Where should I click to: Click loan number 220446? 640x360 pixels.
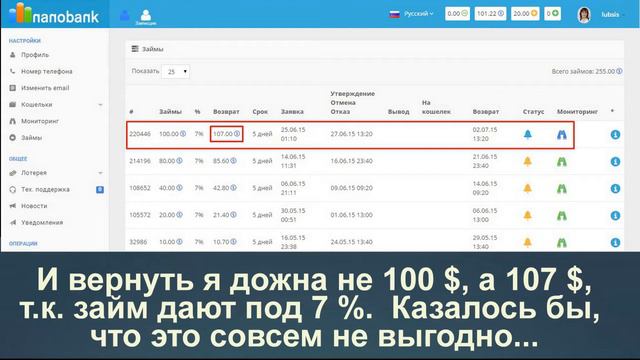click(x=140, y=134)
